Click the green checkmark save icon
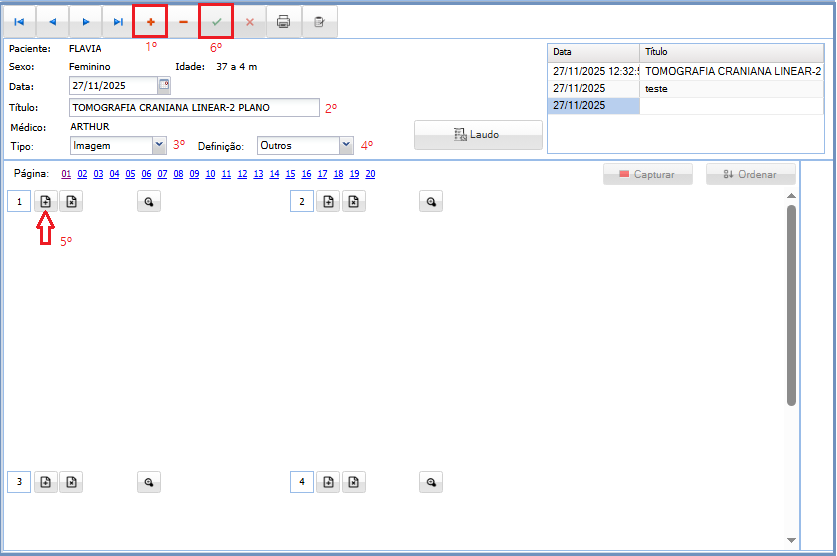The width and height of the screenshot is (837, 556). click(x=216, y=21)
